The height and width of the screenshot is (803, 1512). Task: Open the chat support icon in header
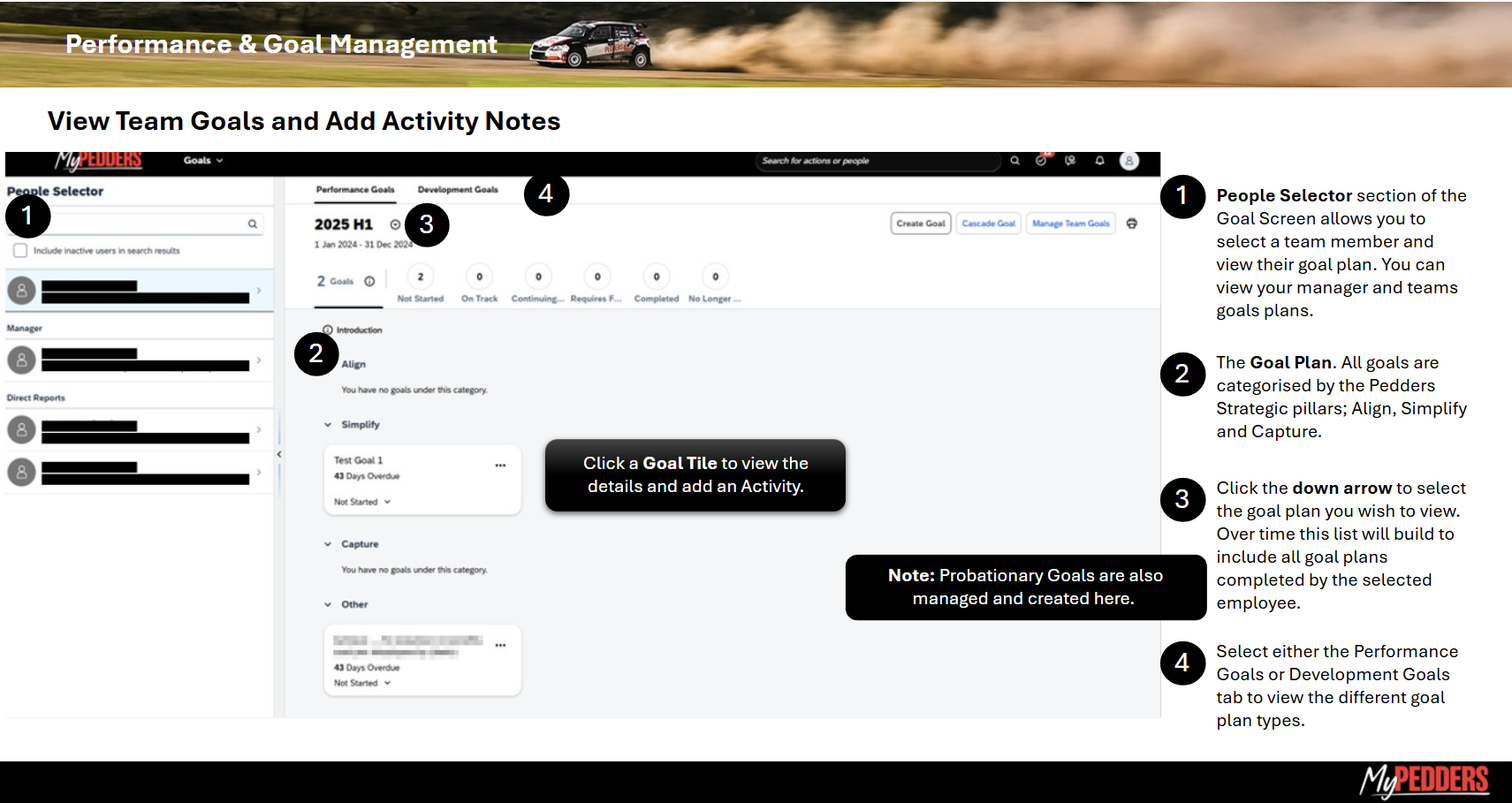(x=1070, y=161)
